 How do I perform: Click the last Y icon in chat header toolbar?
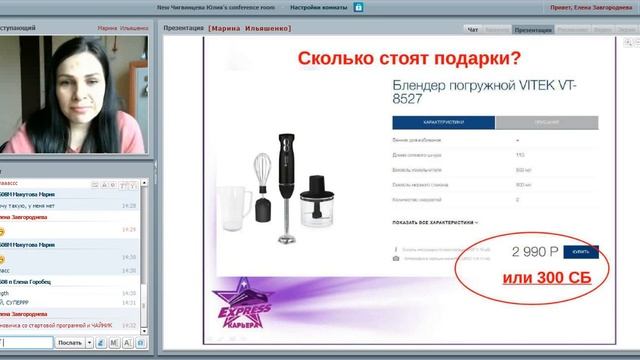[133, 185]
